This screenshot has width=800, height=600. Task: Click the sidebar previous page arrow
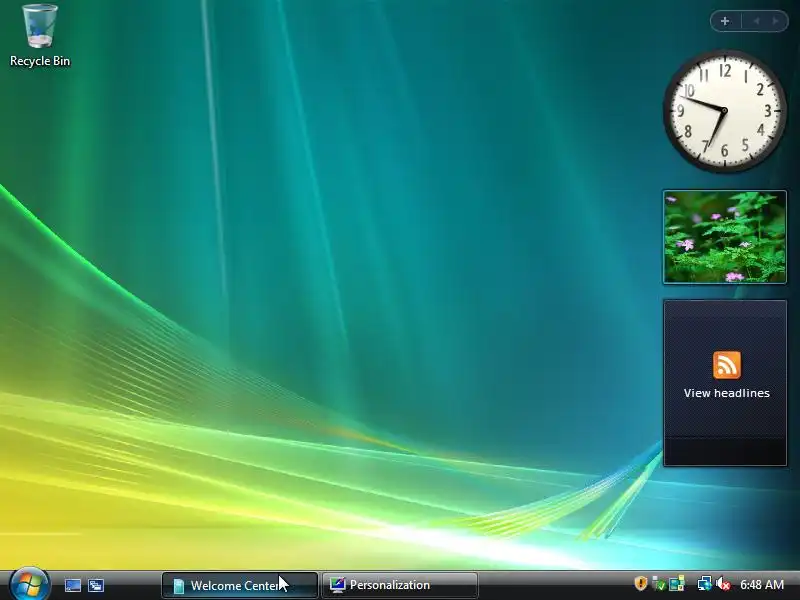pos(756,21)
